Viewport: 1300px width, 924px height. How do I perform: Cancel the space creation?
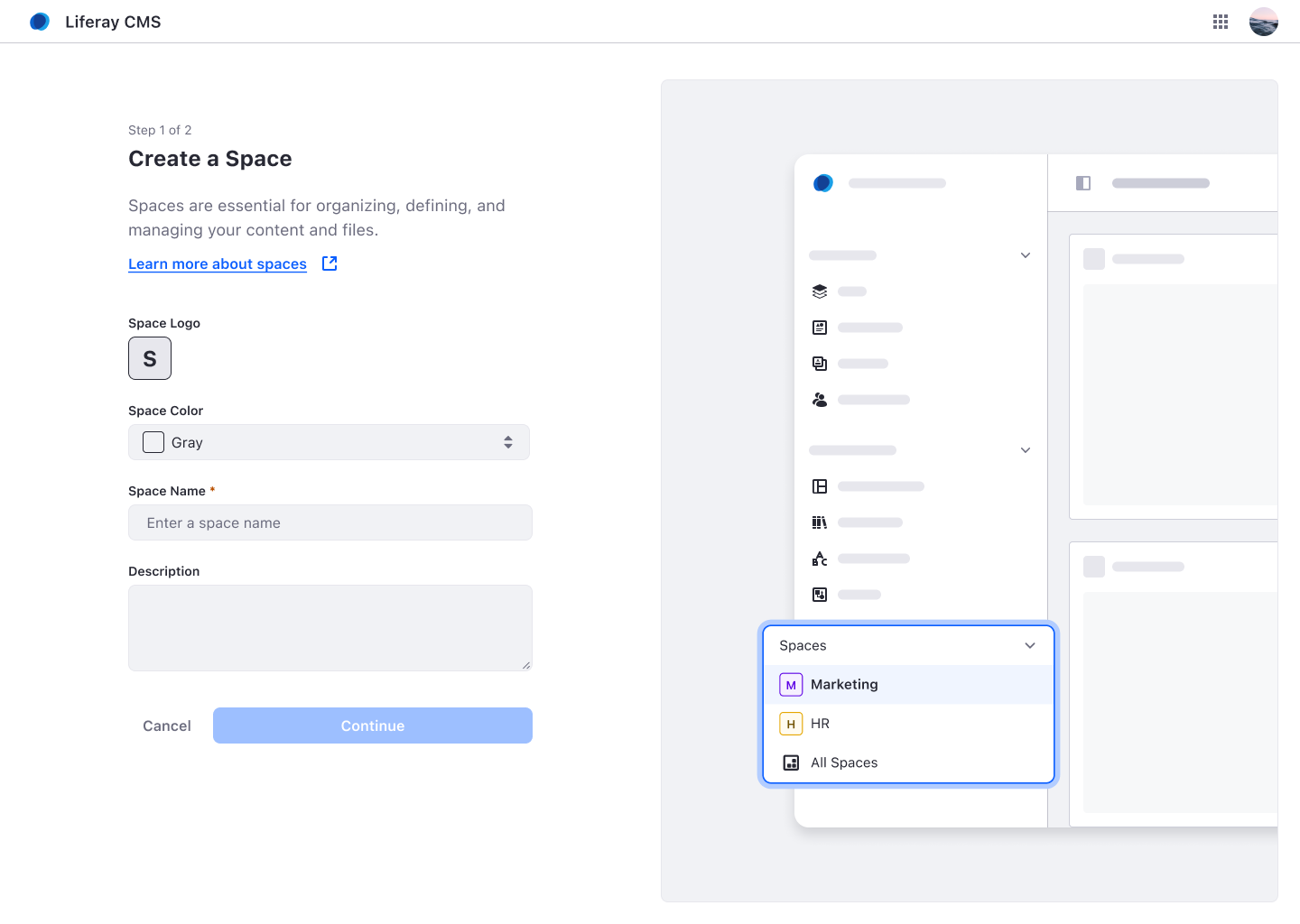[x=167, y=725]
